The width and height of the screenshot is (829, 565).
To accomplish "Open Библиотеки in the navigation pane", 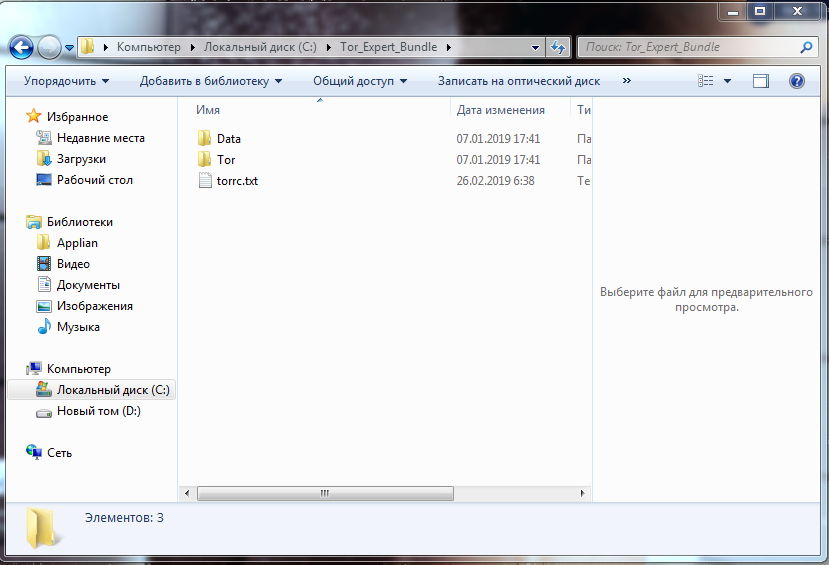I will coord(80,222).
